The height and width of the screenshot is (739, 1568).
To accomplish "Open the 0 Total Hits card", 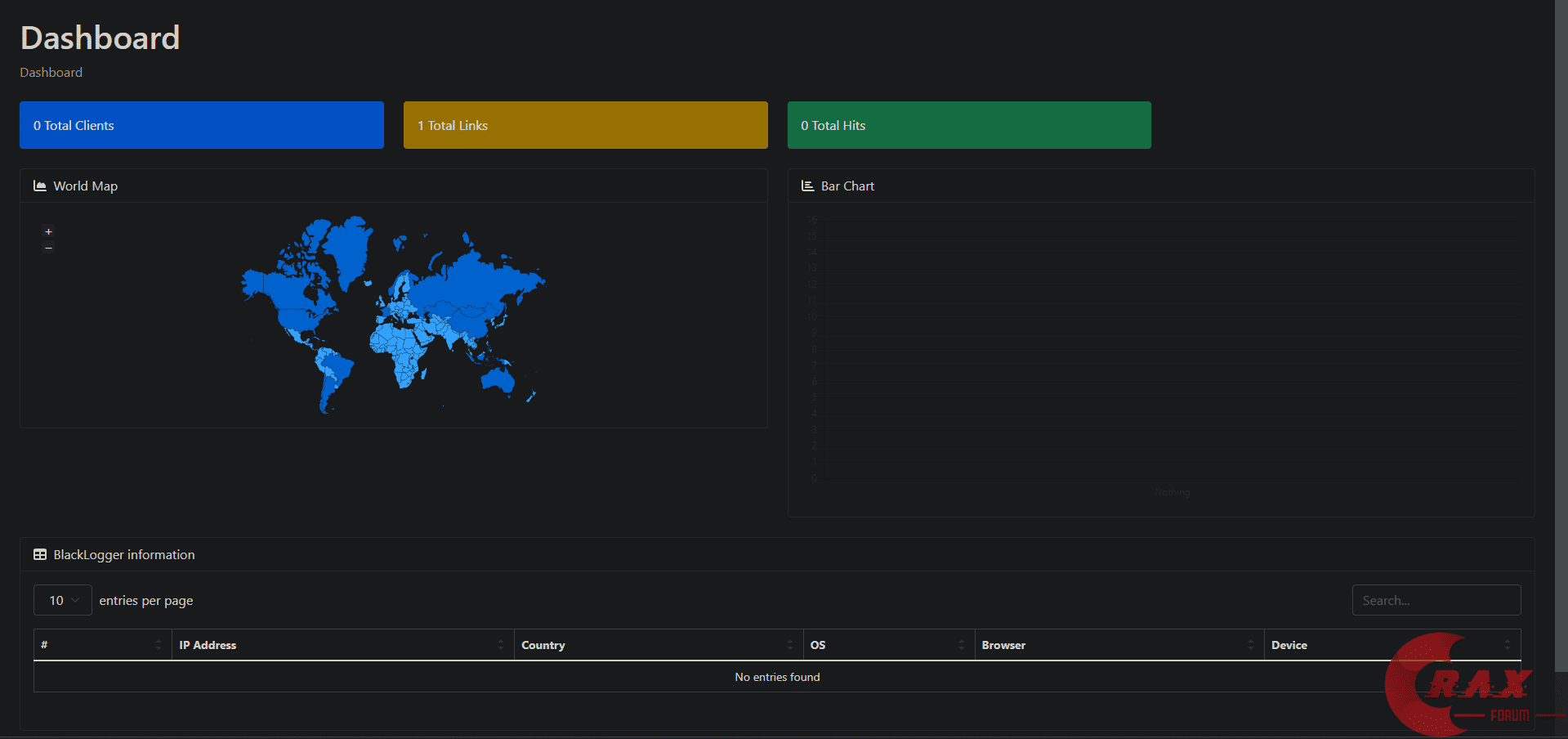I will [969, 125].
